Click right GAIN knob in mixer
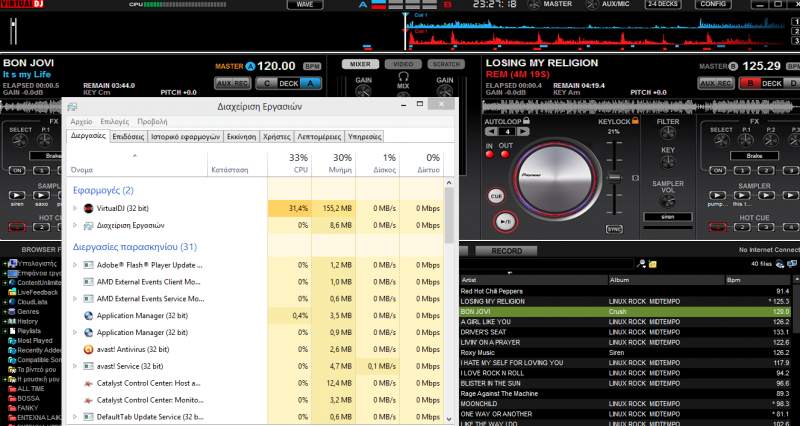Screen dimensions: 800x426 [x=444, y=92]
